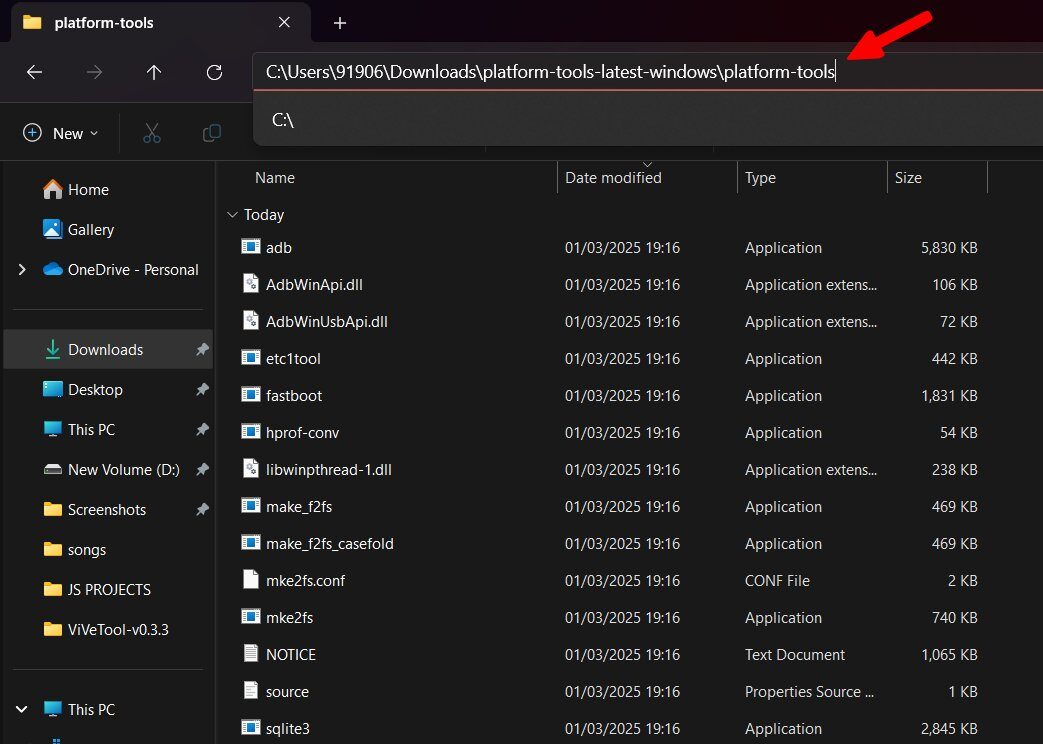Go forward with the right arrow button
1043x744 pixels.
coord(94,72)
